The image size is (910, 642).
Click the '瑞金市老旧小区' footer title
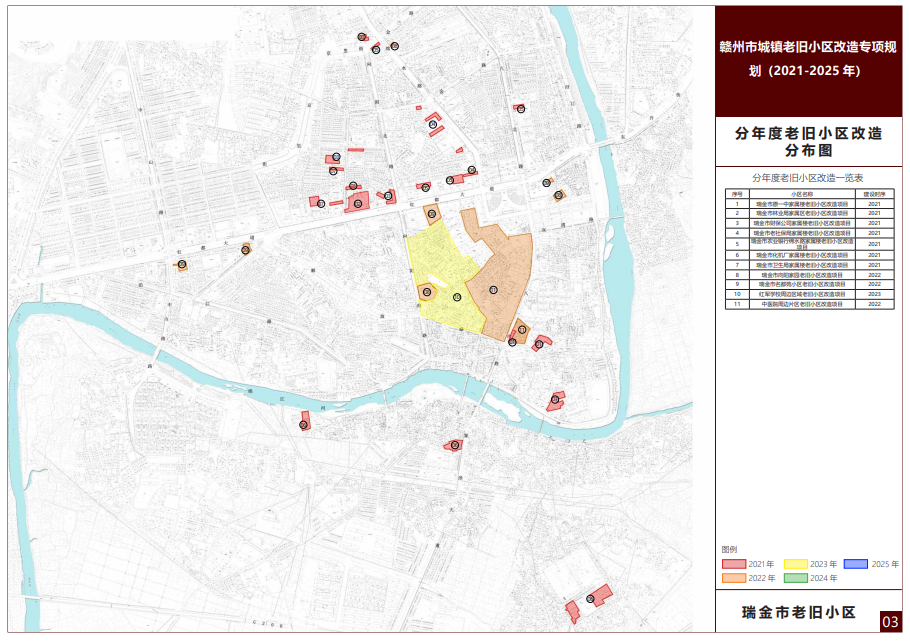coord(799,612)
